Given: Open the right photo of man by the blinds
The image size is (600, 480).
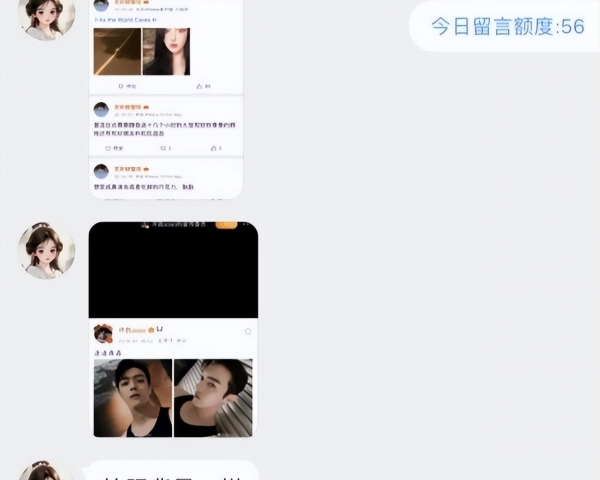Looking at the screenshot, I should [x=213, y=398].
